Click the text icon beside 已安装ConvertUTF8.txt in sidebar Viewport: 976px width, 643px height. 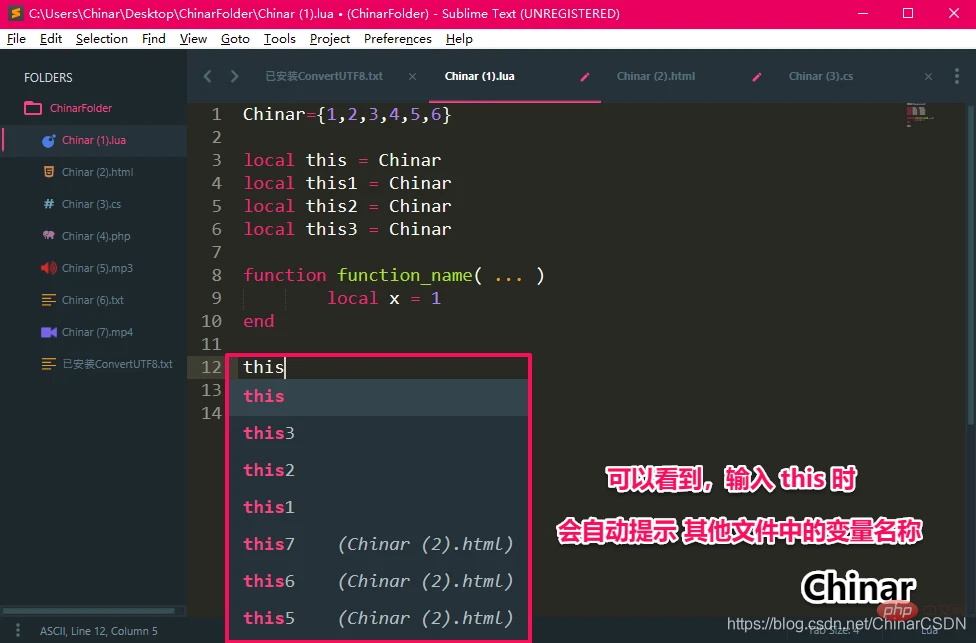[x=49, y=364]
